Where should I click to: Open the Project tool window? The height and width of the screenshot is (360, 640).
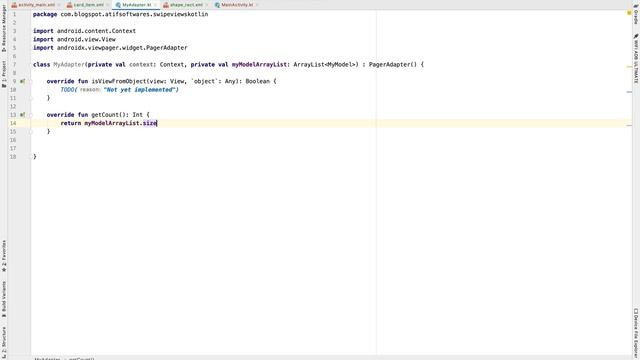[x=4, y=74]
